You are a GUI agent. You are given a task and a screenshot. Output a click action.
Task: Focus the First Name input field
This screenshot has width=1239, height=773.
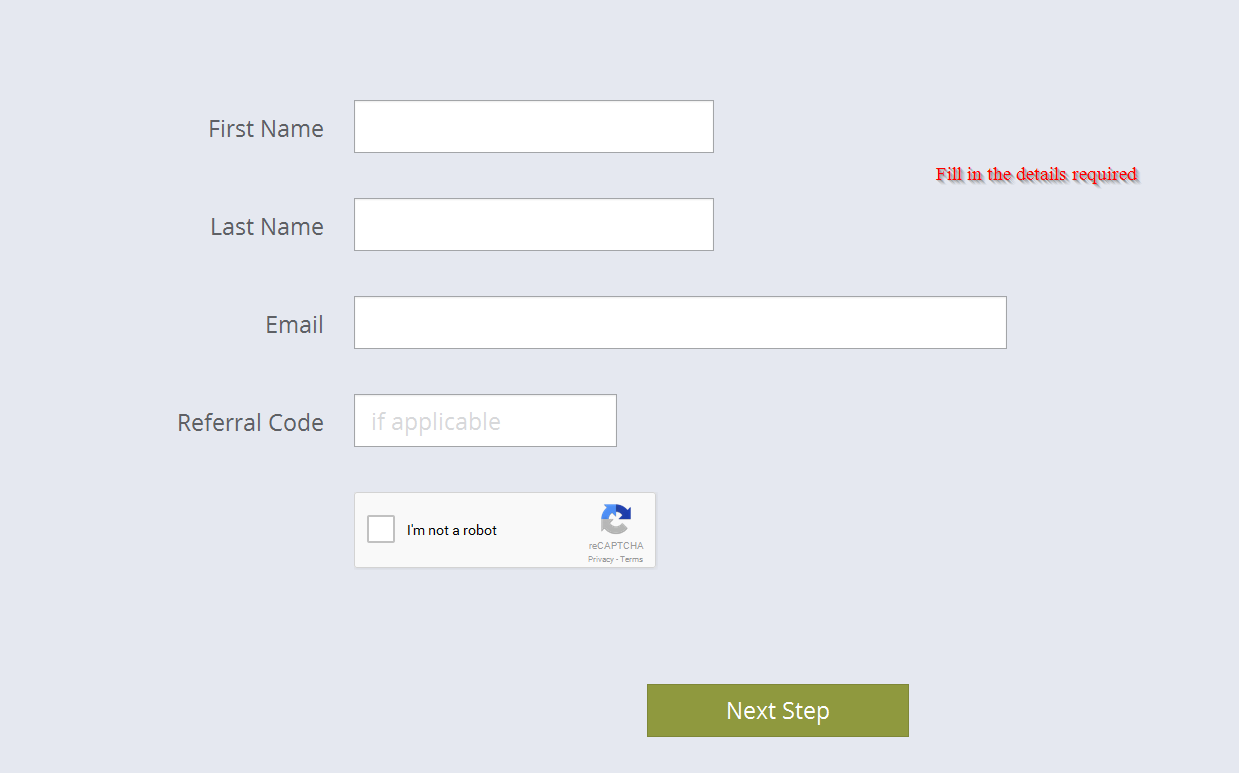click(533, 127)
